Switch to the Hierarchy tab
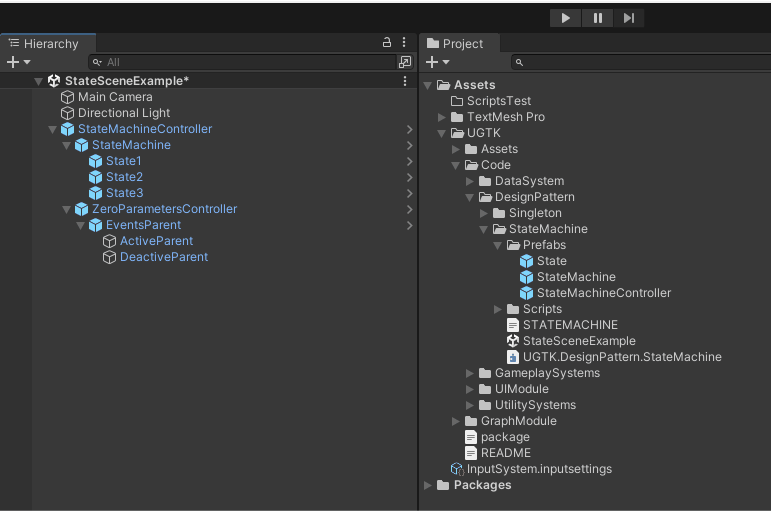This screenshot has width=771, height=511. point(48,43)
